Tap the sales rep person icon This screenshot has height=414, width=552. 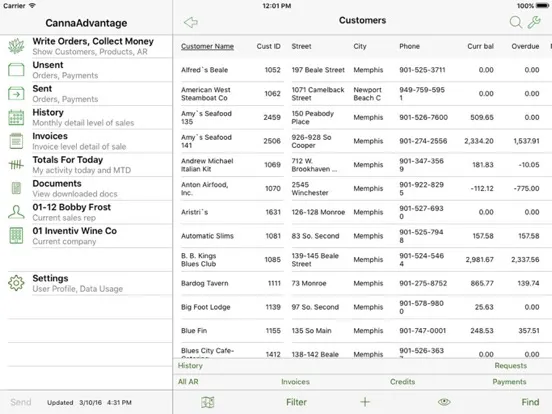16,212
